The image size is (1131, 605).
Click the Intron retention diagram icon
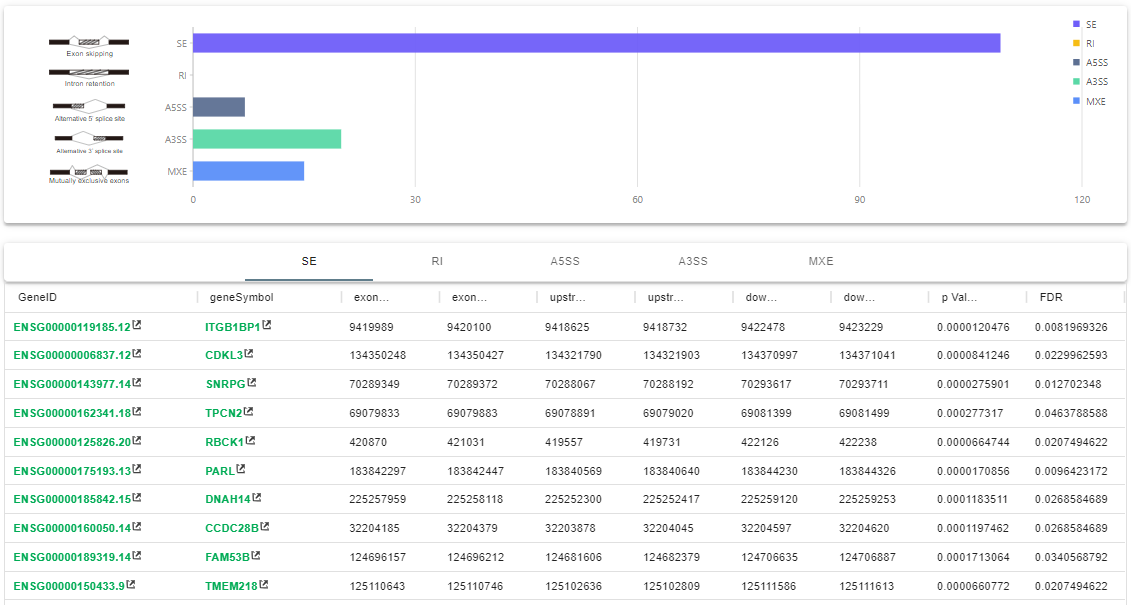pyautogui.click(x=89, y=73)
